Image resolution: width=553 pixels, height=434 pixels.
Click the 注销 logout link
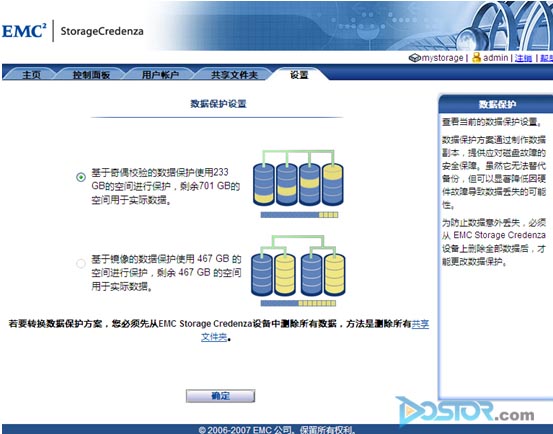[x=523, y=58]
